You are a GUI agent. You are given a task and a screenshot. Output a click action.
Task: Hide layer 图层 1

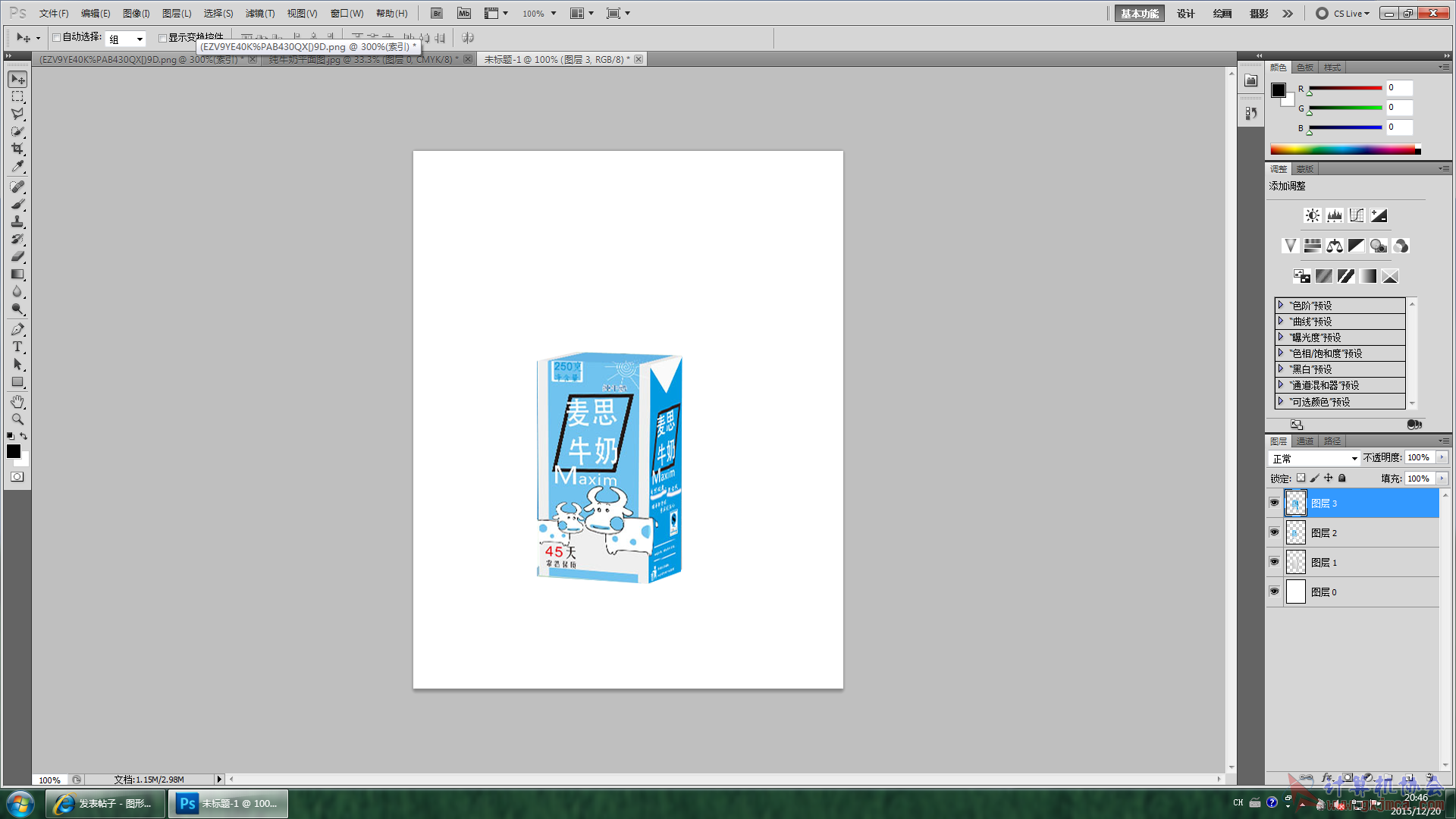[1274, 562]
